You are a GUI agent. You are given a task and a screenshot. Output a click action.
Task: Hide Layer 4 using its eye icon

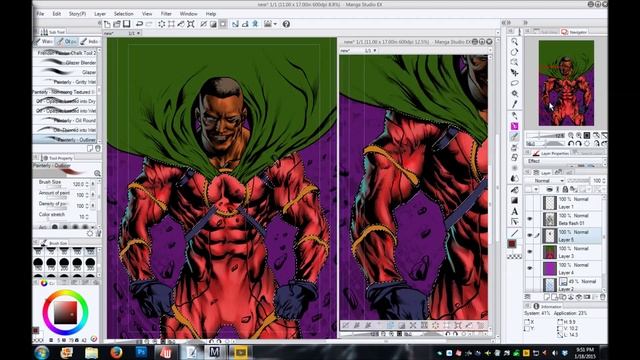pos(530,268)
